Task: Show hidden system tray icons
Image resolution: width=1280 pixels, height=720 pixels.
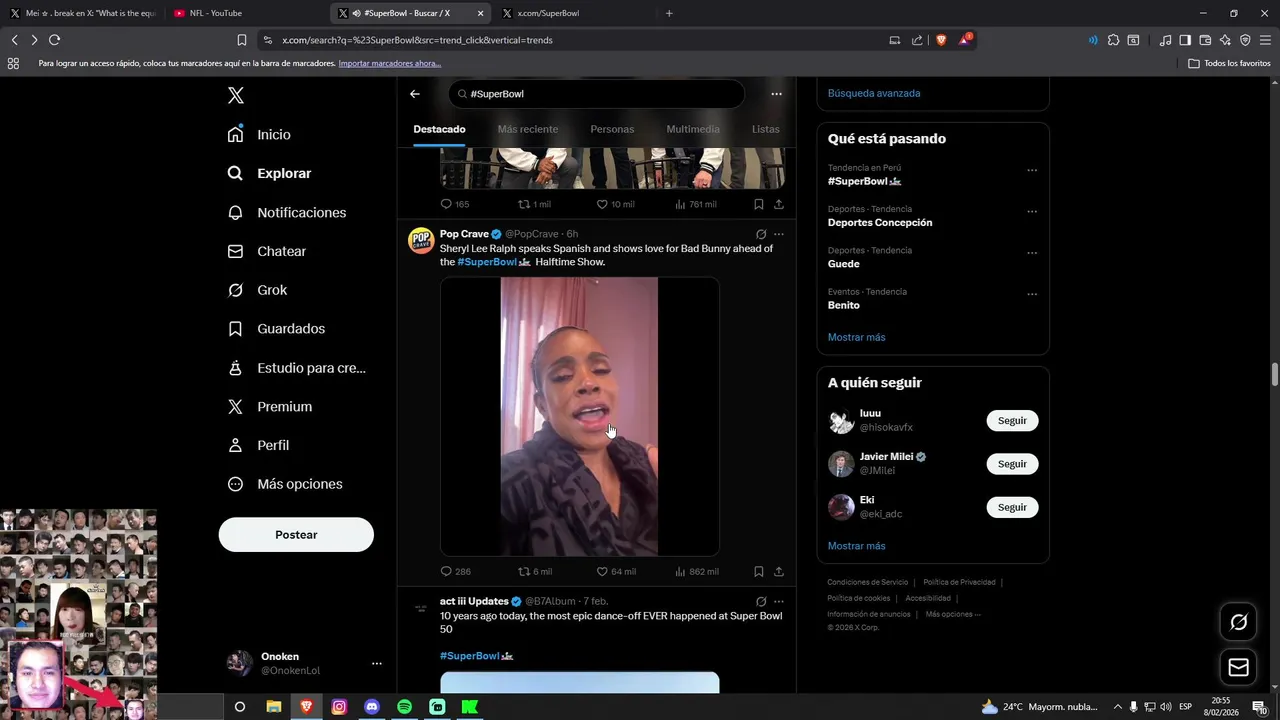Action: click(x=1118, y=707)
